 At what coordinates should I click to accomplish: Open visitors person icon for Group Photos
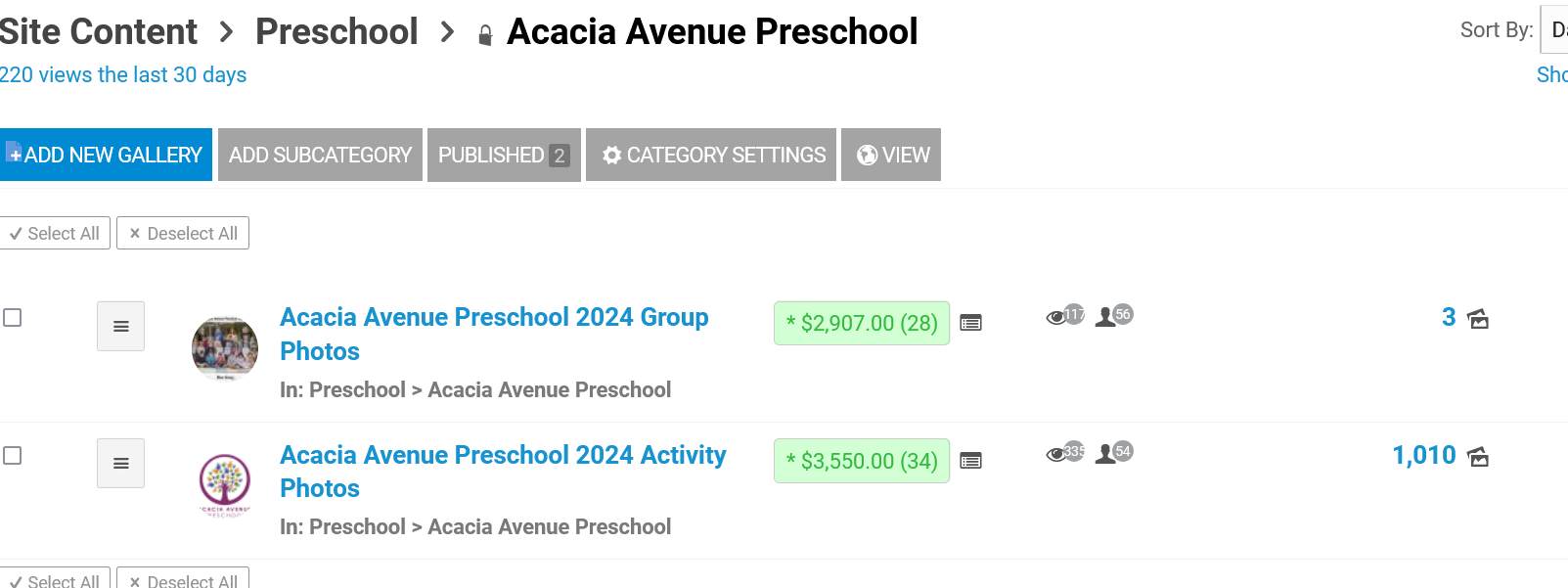(1105, 317)
